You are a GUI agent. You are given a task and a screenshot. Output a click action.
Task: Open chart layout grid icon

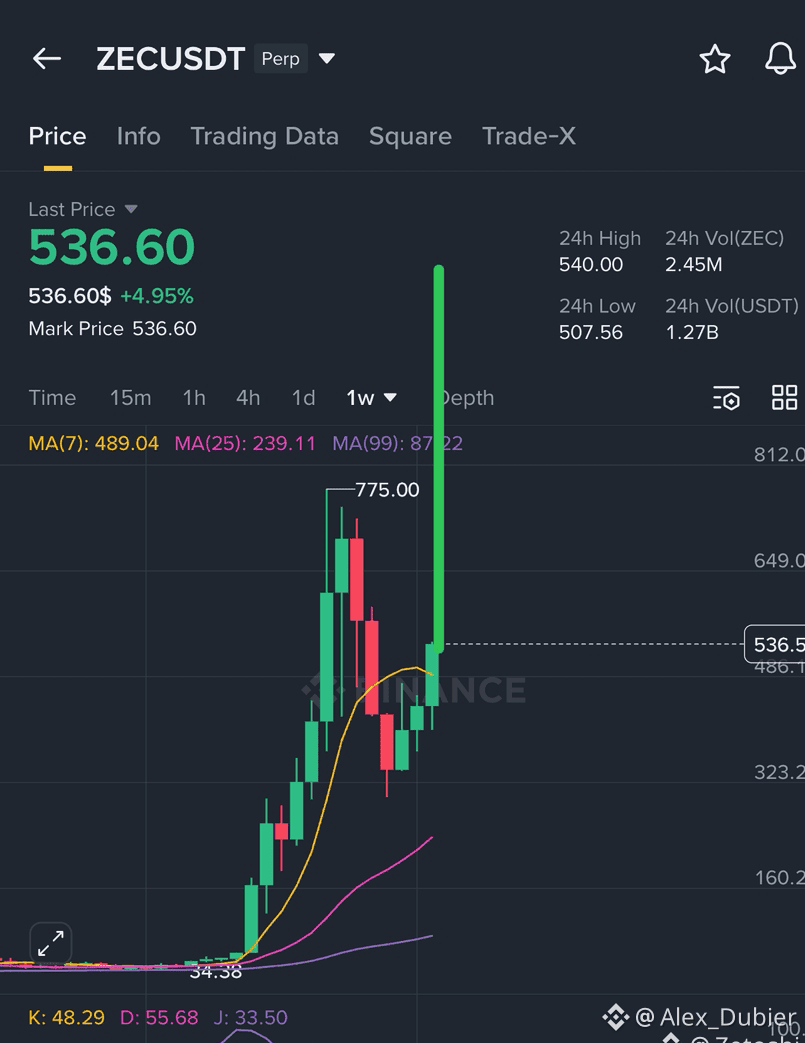point(784,398)
